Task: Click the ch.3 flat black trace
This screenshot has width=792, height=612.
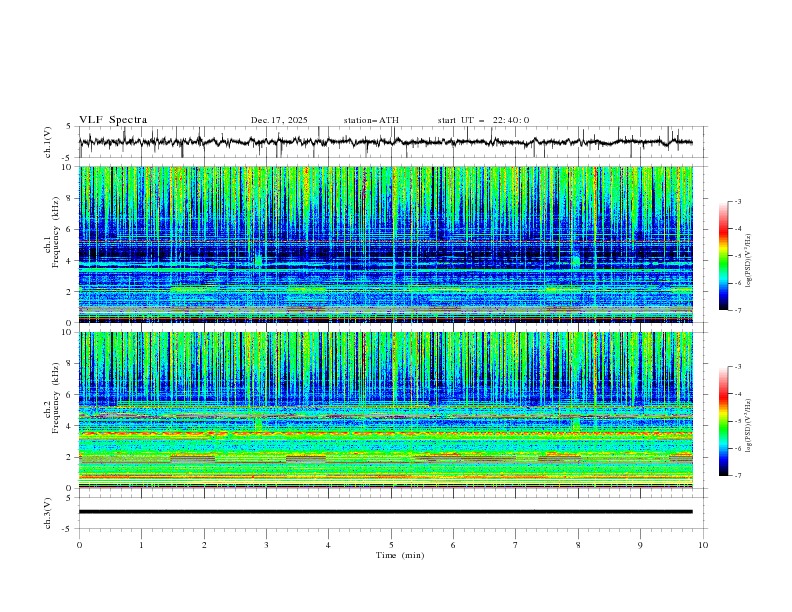Action: 385,512
